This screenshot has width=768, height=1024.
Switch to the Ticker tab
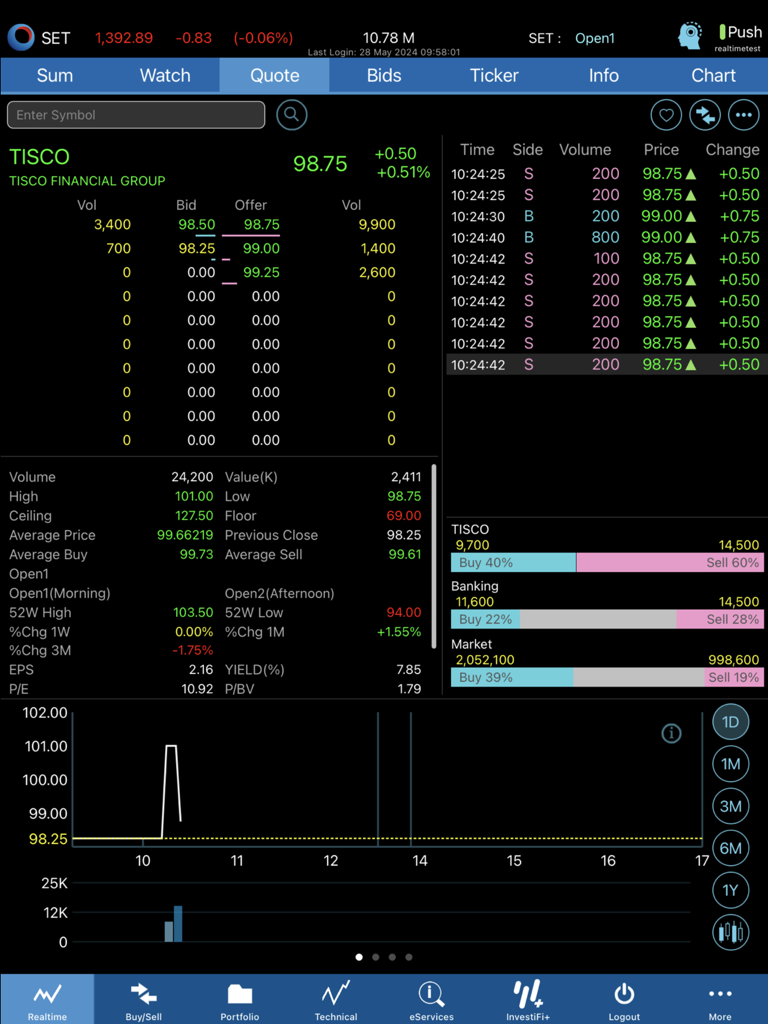(x=494, y=76)
